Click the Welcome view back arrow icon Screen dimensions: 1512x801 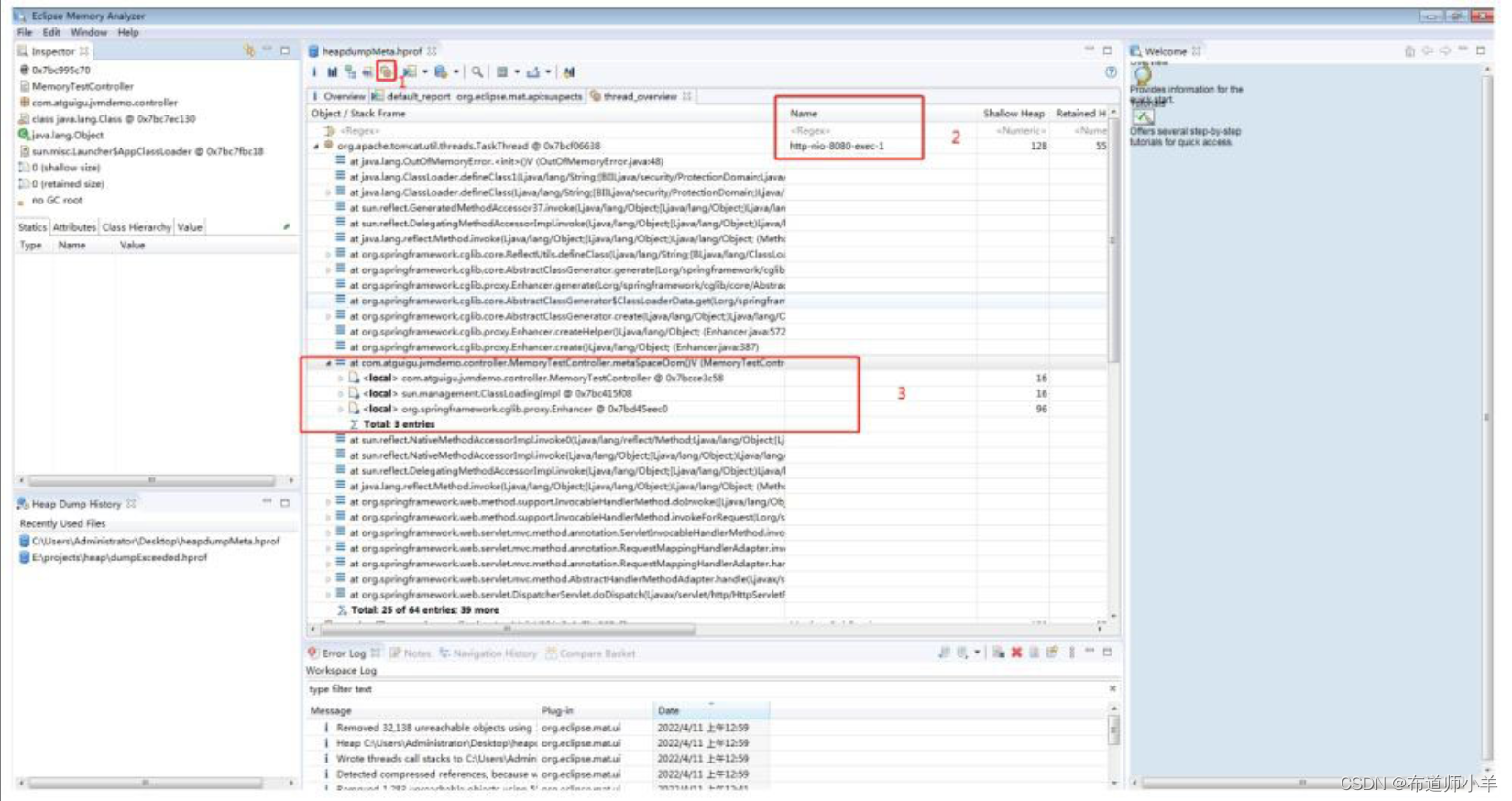click(1427, 50)
